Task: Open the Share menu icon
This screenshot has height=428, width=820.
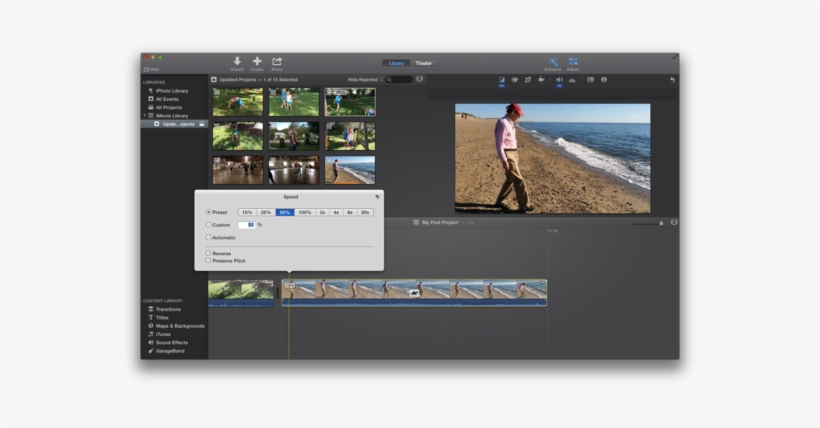Action: [277, 61]
